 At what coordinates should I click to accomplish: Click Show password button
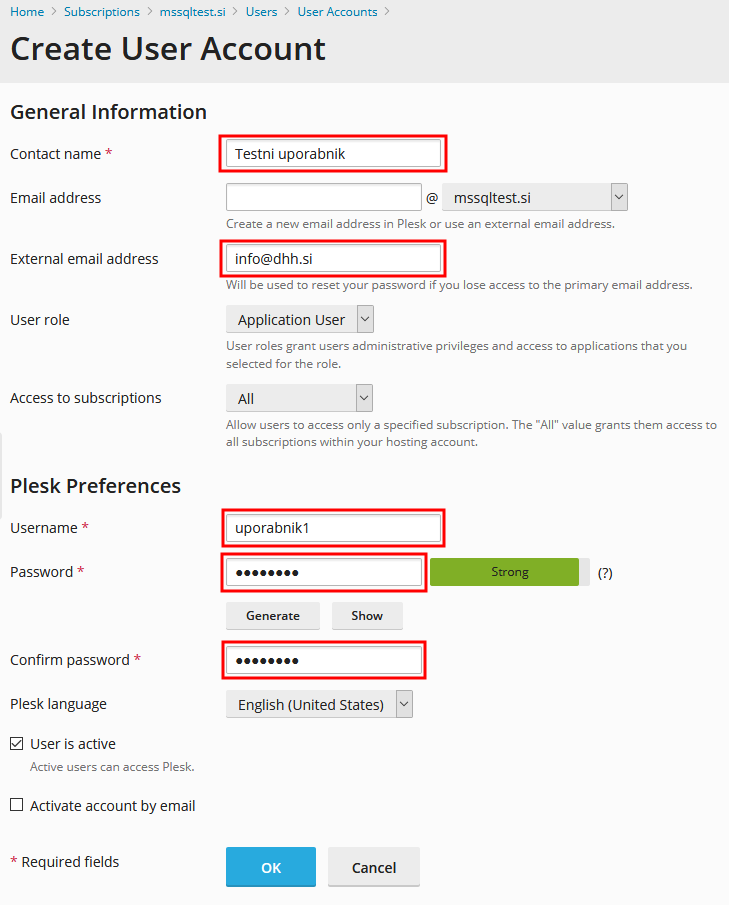(x=367, y=616)
